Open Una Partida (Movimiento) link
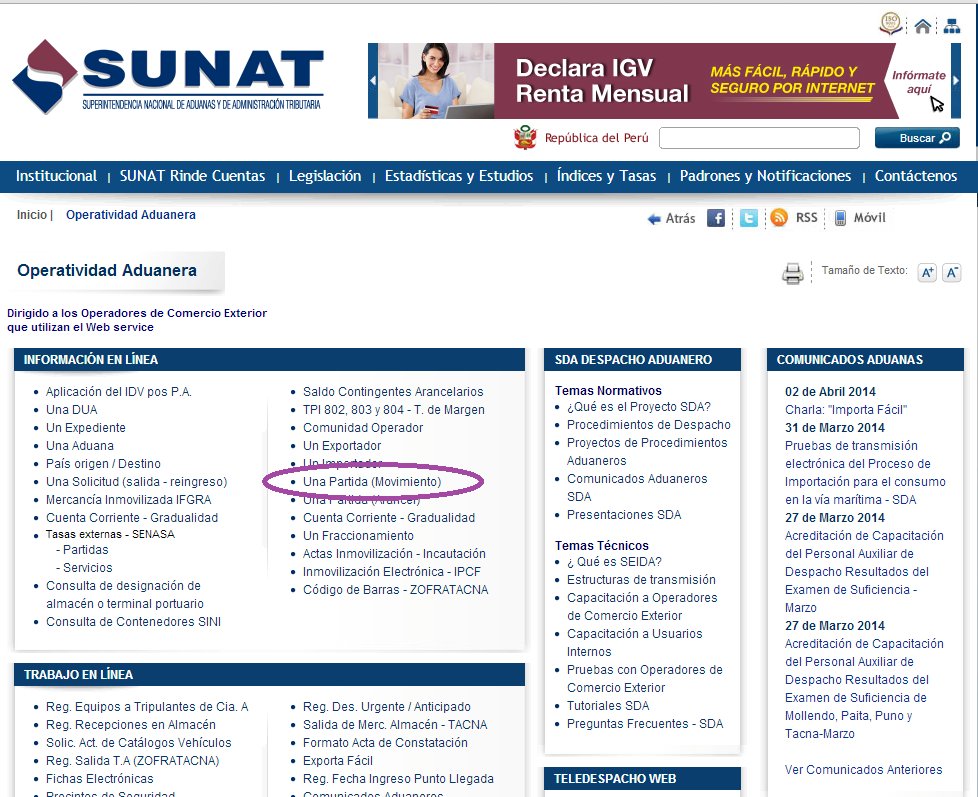978x797 pixels. [x=372, y=481]
